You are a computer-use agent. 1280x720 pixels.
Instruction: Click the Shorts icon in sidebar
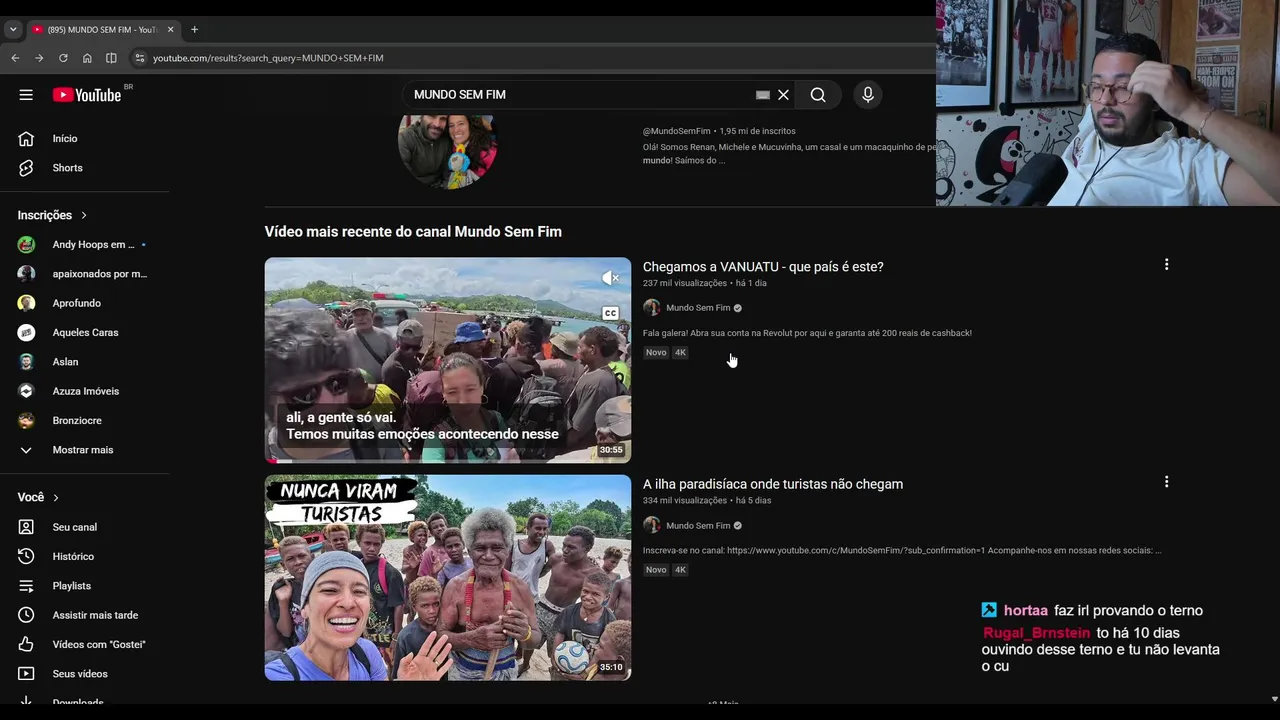26,168
